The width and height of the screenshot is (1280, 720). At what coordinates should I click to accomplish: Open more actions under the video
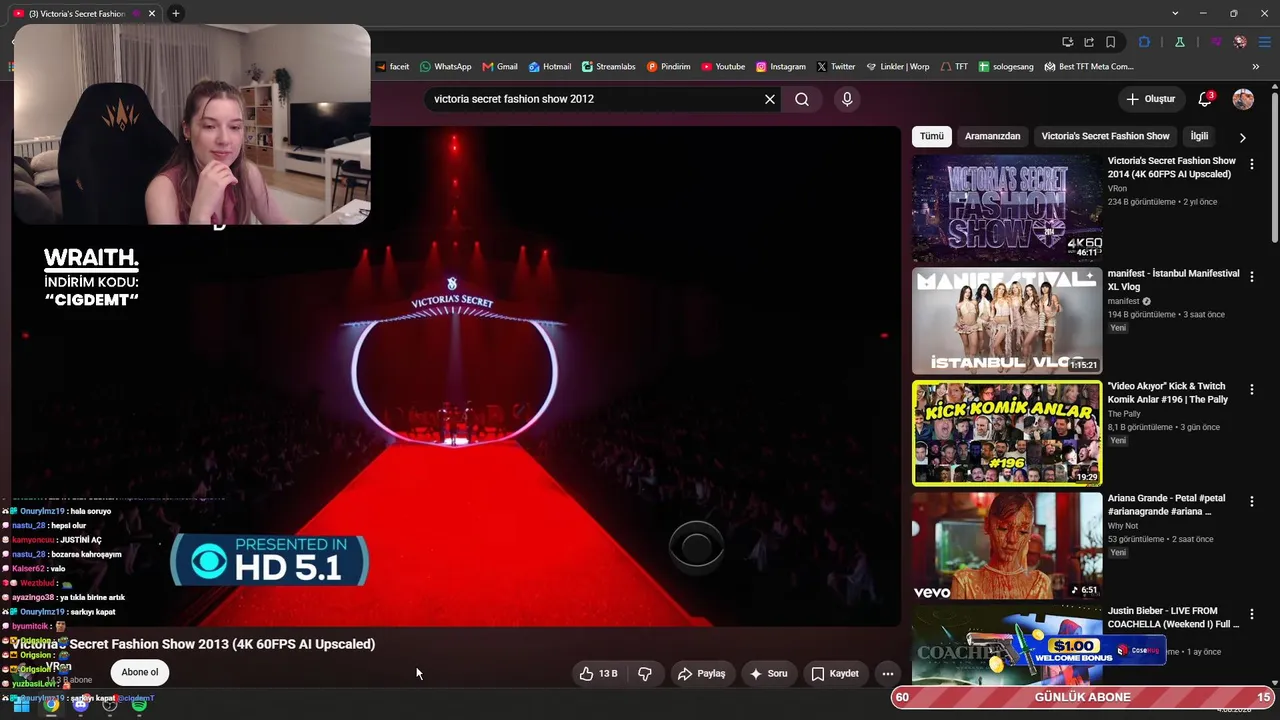pos(887,674)
